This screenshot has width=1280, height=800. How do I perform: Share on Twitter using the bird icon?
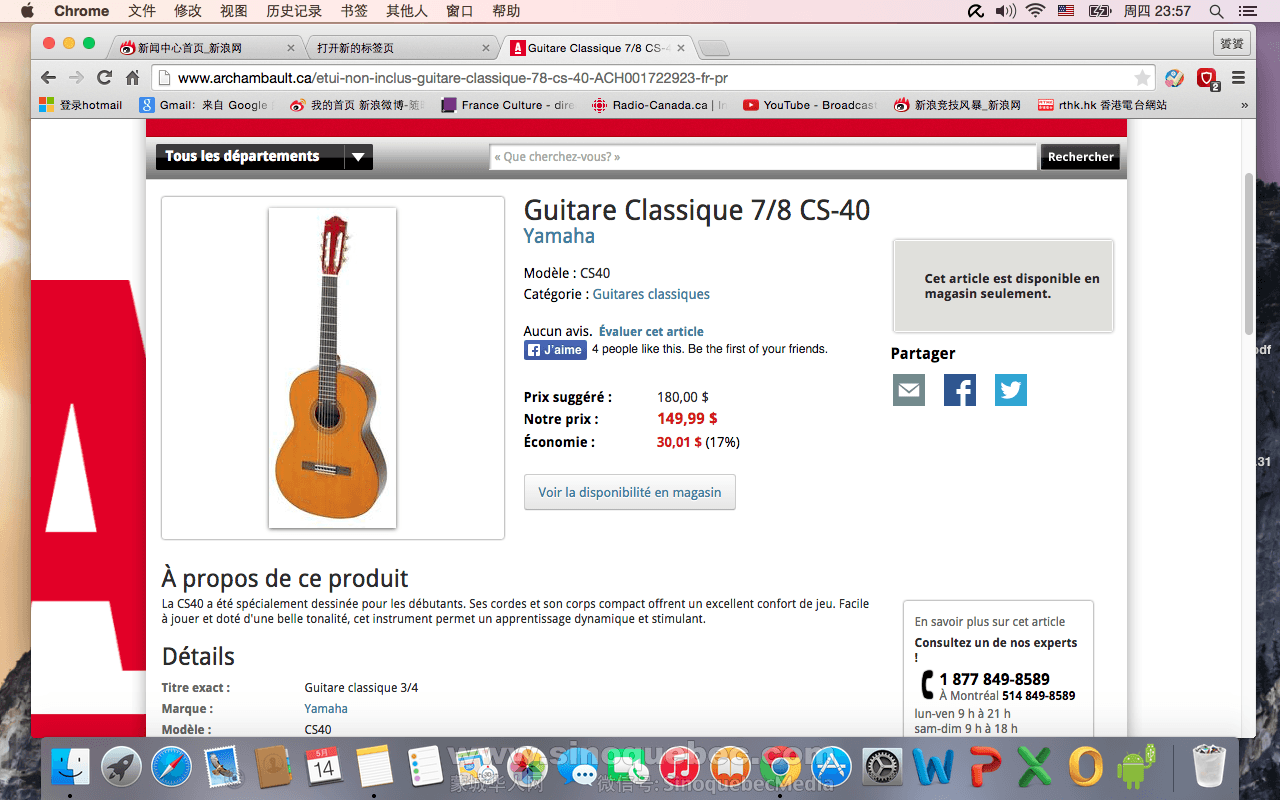(1011, 390)
